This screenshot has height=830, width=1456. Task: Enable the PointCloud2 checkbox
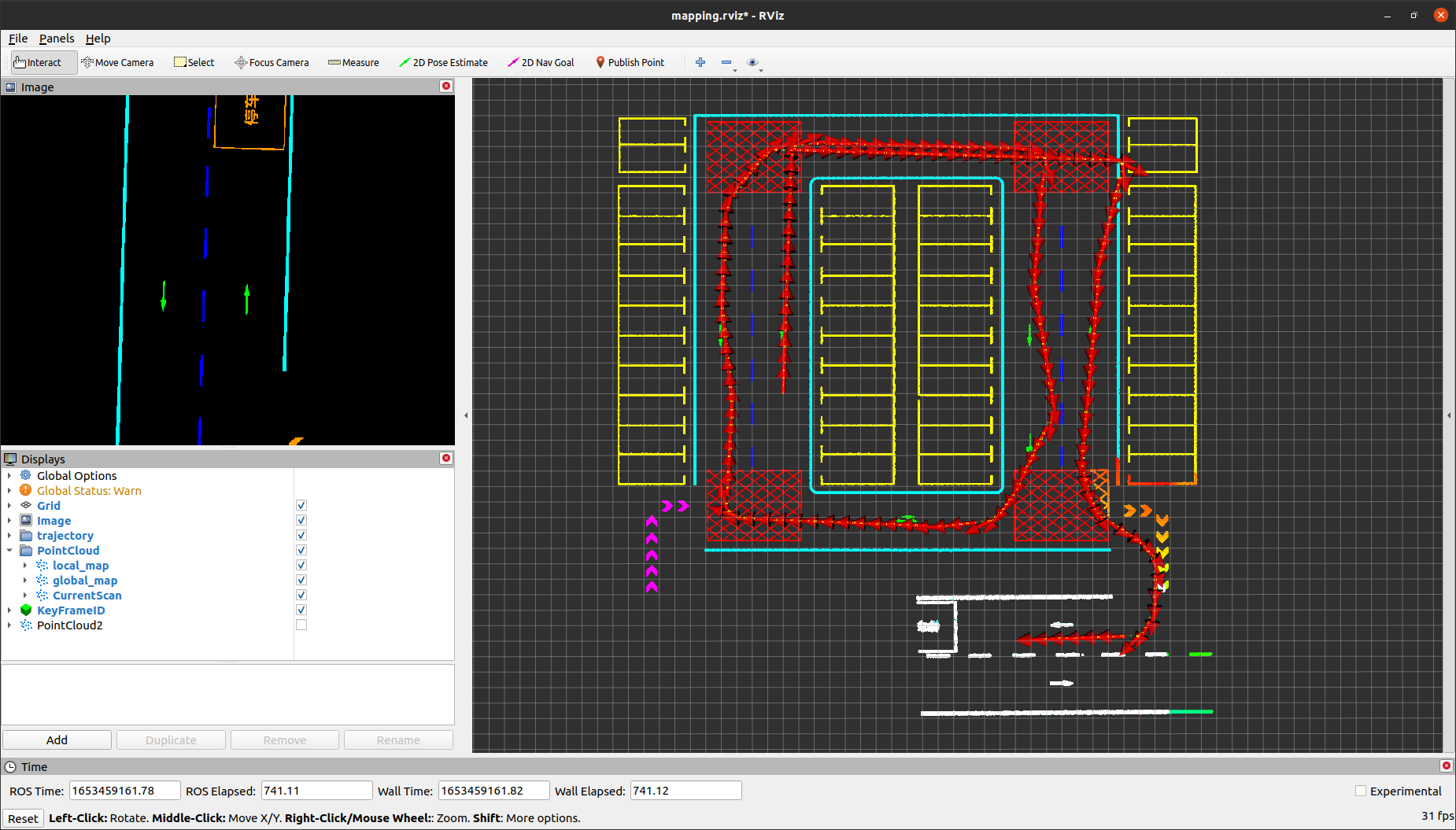pos(301,625)
